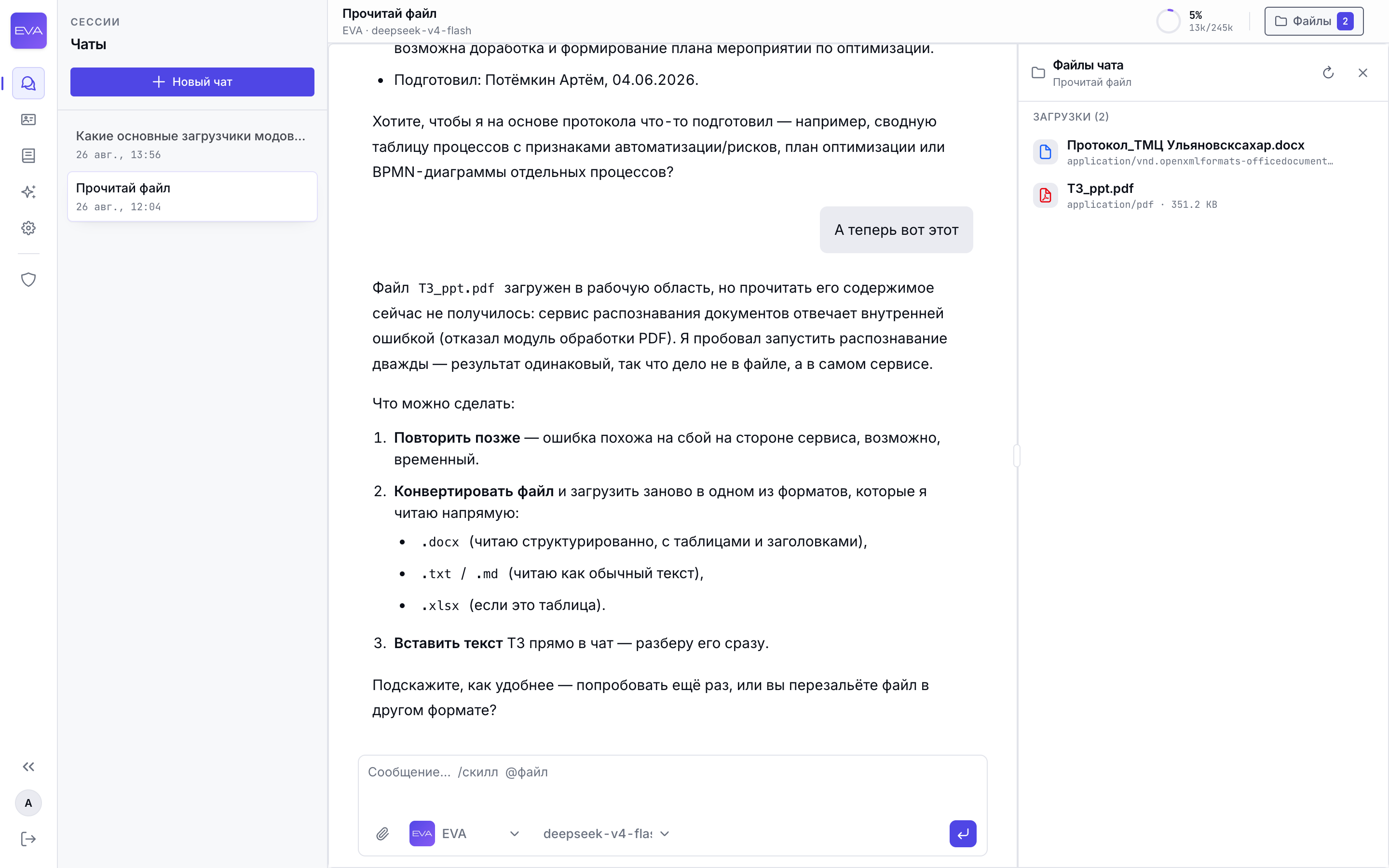The height and width of the screenshot is (868, 1389).
Task: Open the sparkles skills icon in sidebar
Action: click(28, 192)
